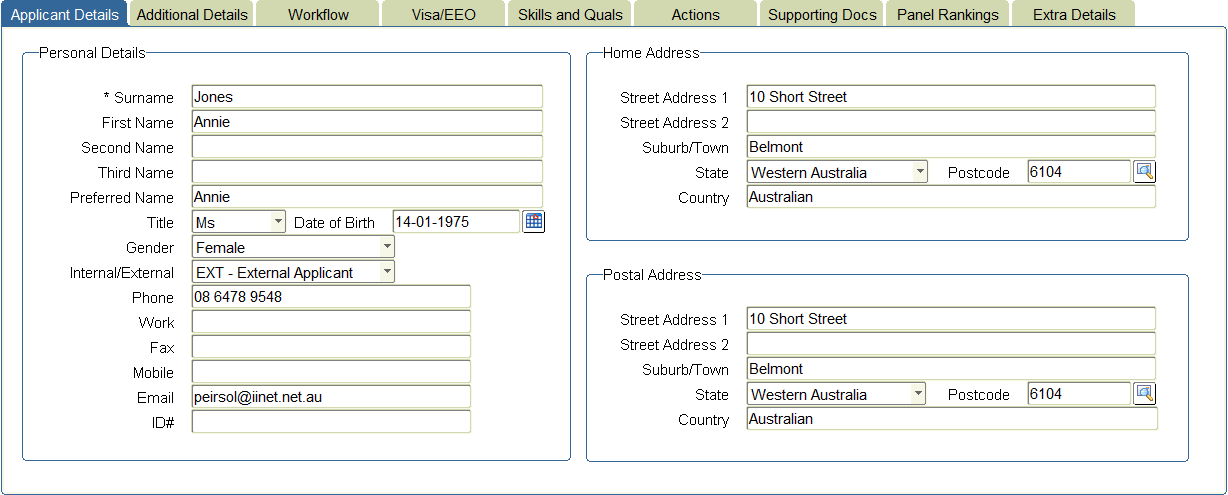Click the Surname field containing Jones
Viewport: 1228px width, 495px height.
[367, 97]
